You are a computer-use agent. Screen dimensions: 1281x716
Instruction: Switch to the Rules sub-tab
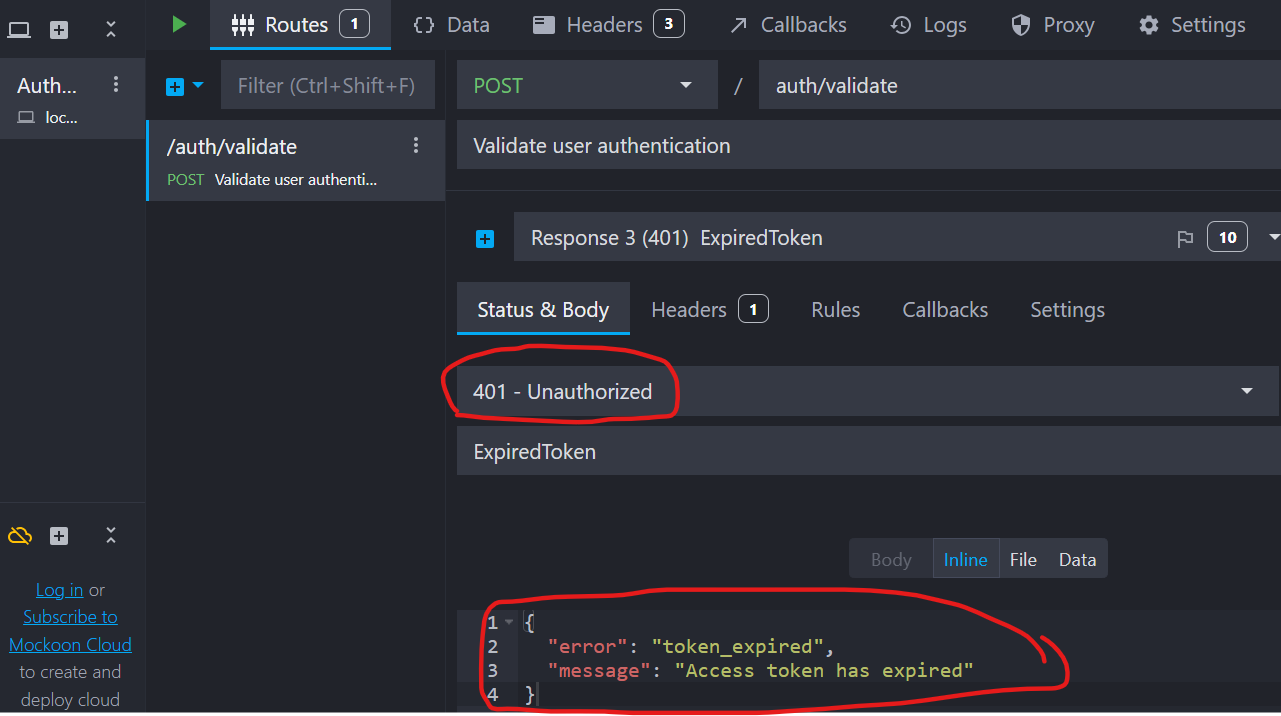click(x=836, y=310)
